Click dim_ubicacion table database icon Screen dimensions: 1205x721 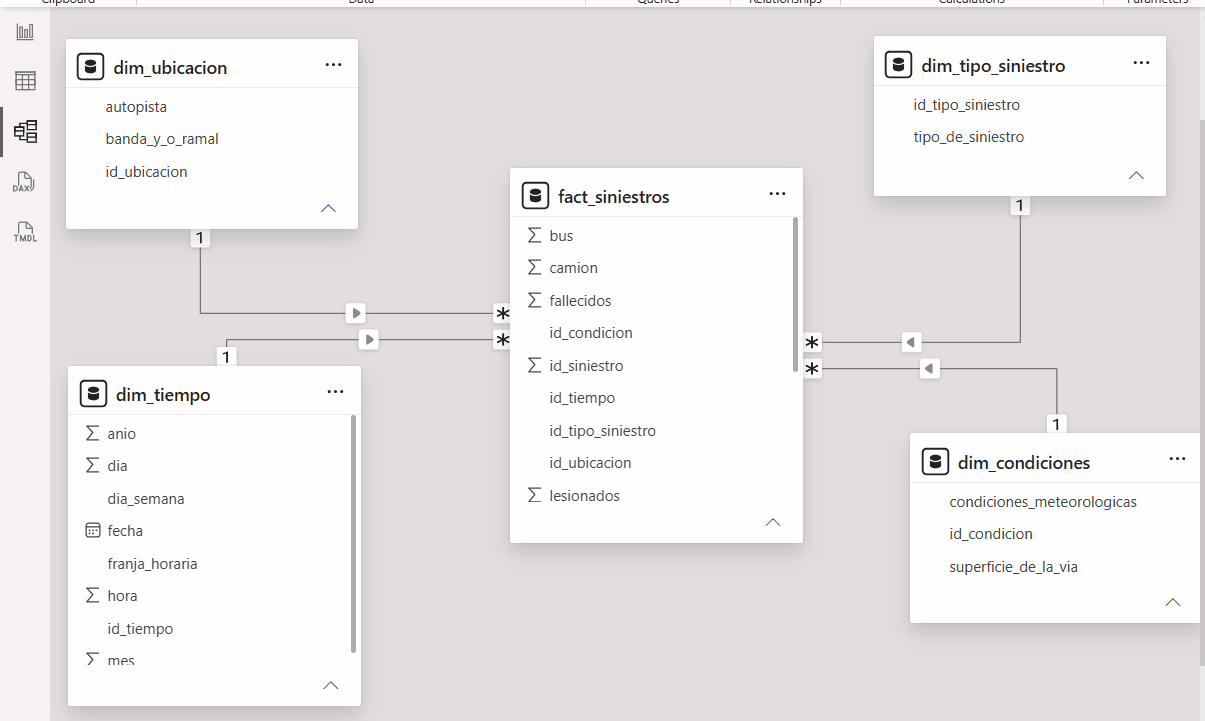(x=91, y=67)
